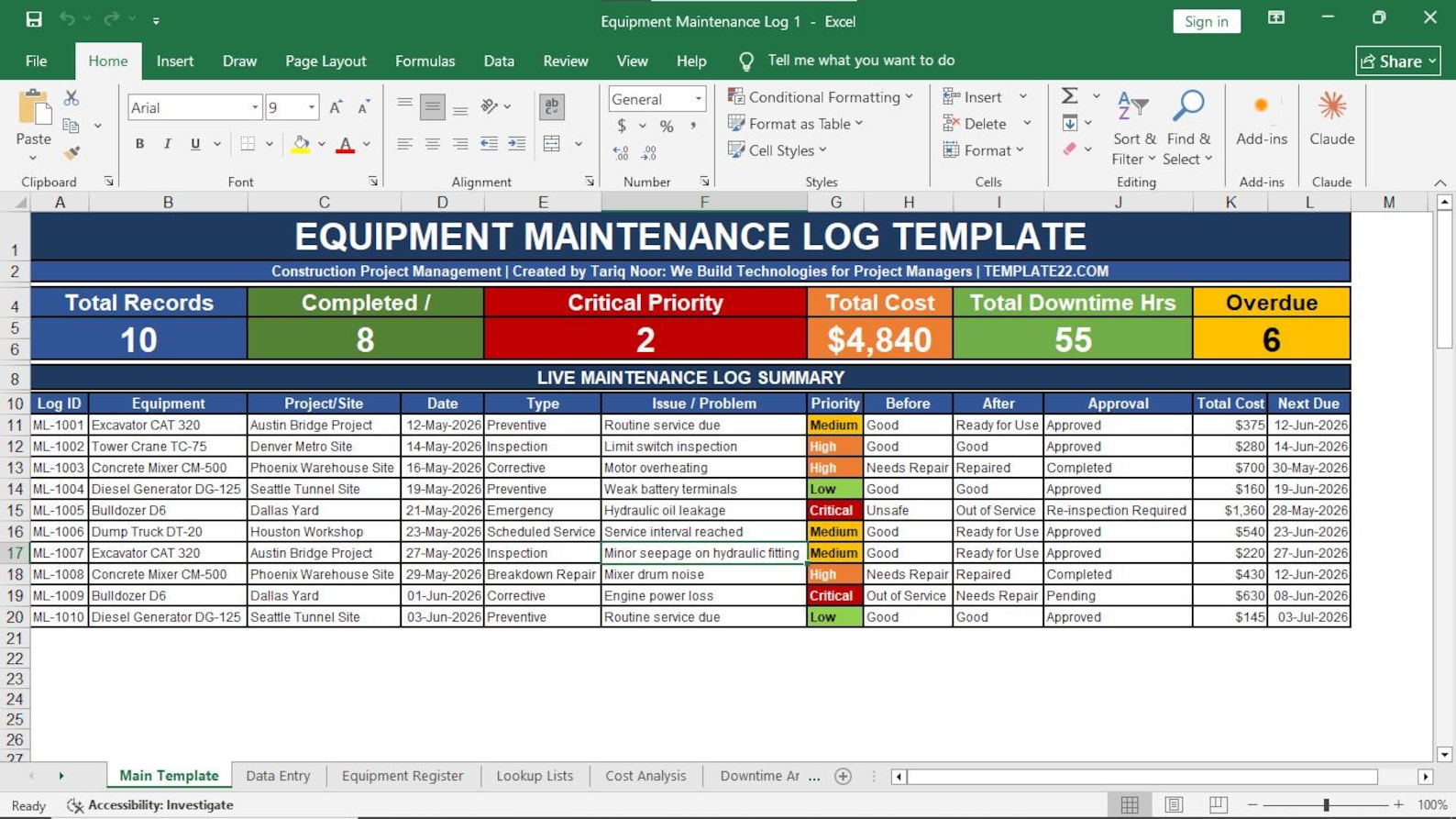Viewport: 1456px width, 819px height.
Task: Click the Borders icon
Action: pyautogui.click(x=248, y=144)
